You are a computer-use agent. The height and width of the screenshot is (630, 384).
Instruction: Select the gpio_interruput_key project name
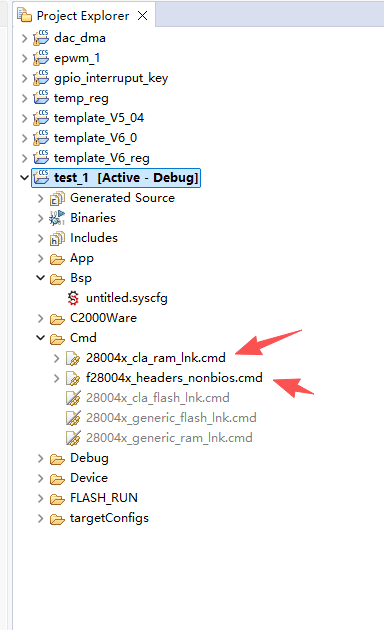point(111,78)
